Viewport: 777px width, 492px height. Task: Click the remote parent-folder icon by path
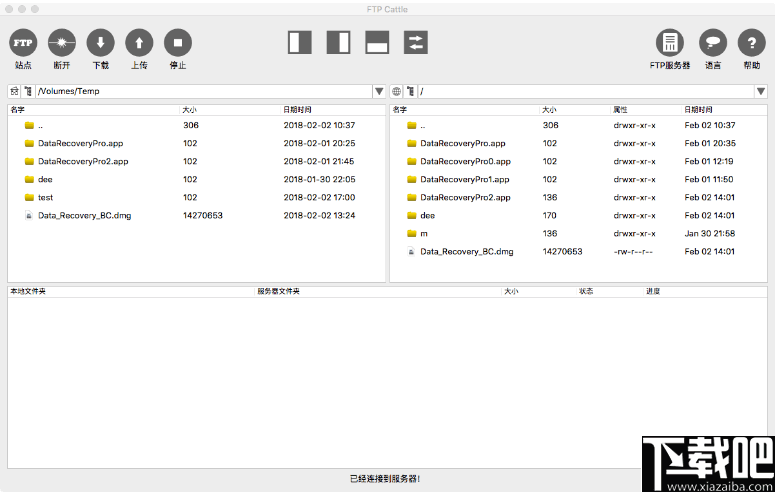click(x=410, y=91)
